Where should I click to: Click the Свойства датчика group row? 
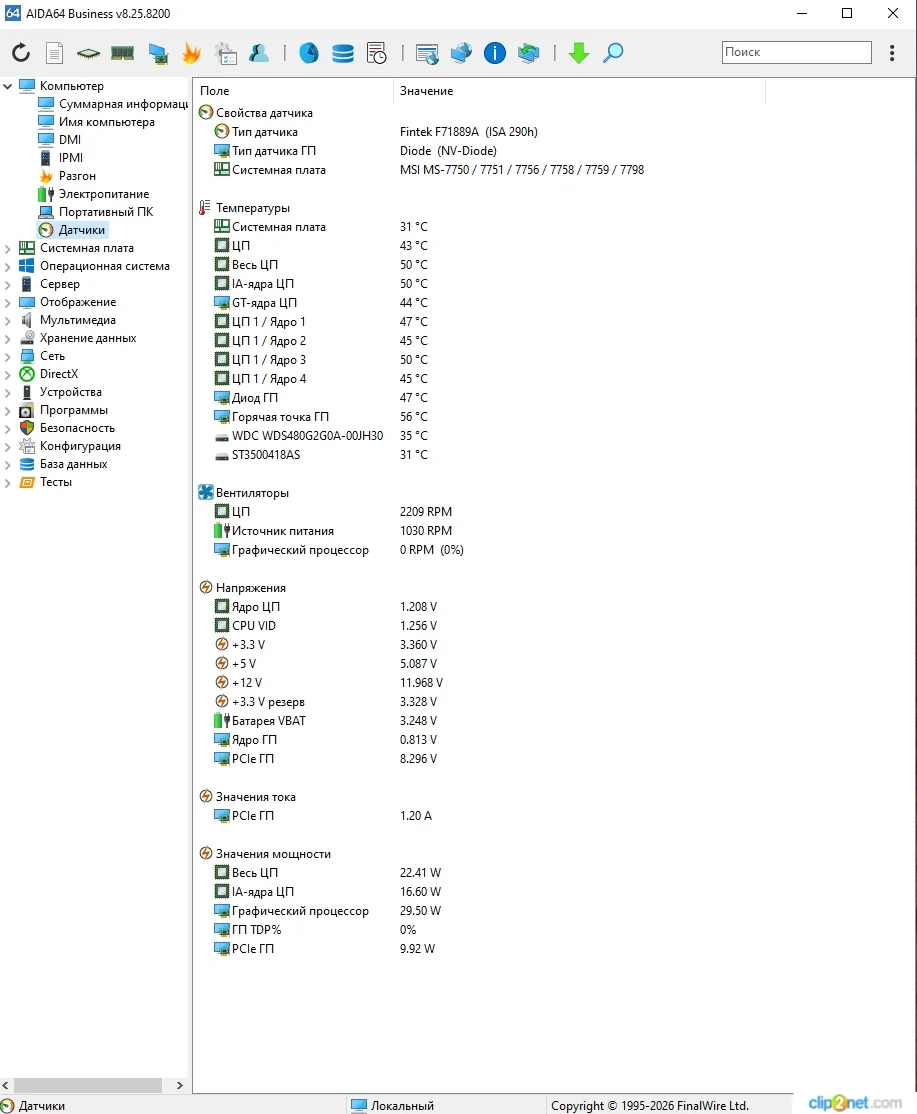[256, 113]
